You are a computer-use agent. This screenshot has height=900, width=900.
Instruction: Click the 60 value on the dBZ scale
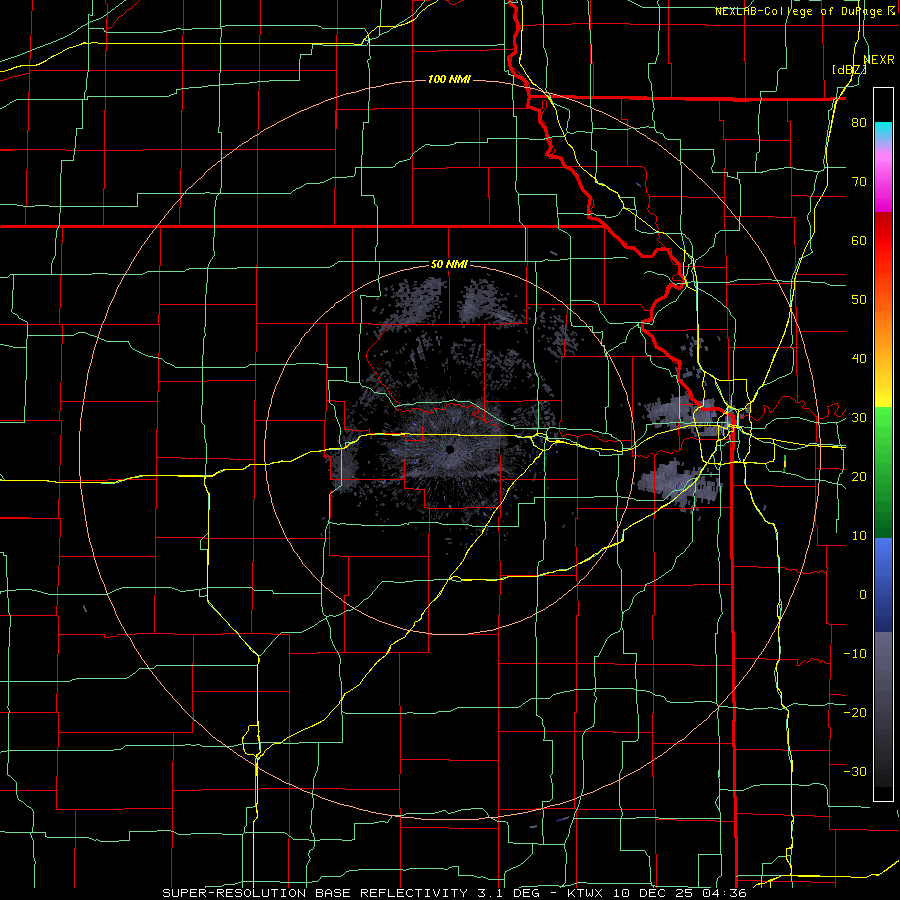point(859,240)
